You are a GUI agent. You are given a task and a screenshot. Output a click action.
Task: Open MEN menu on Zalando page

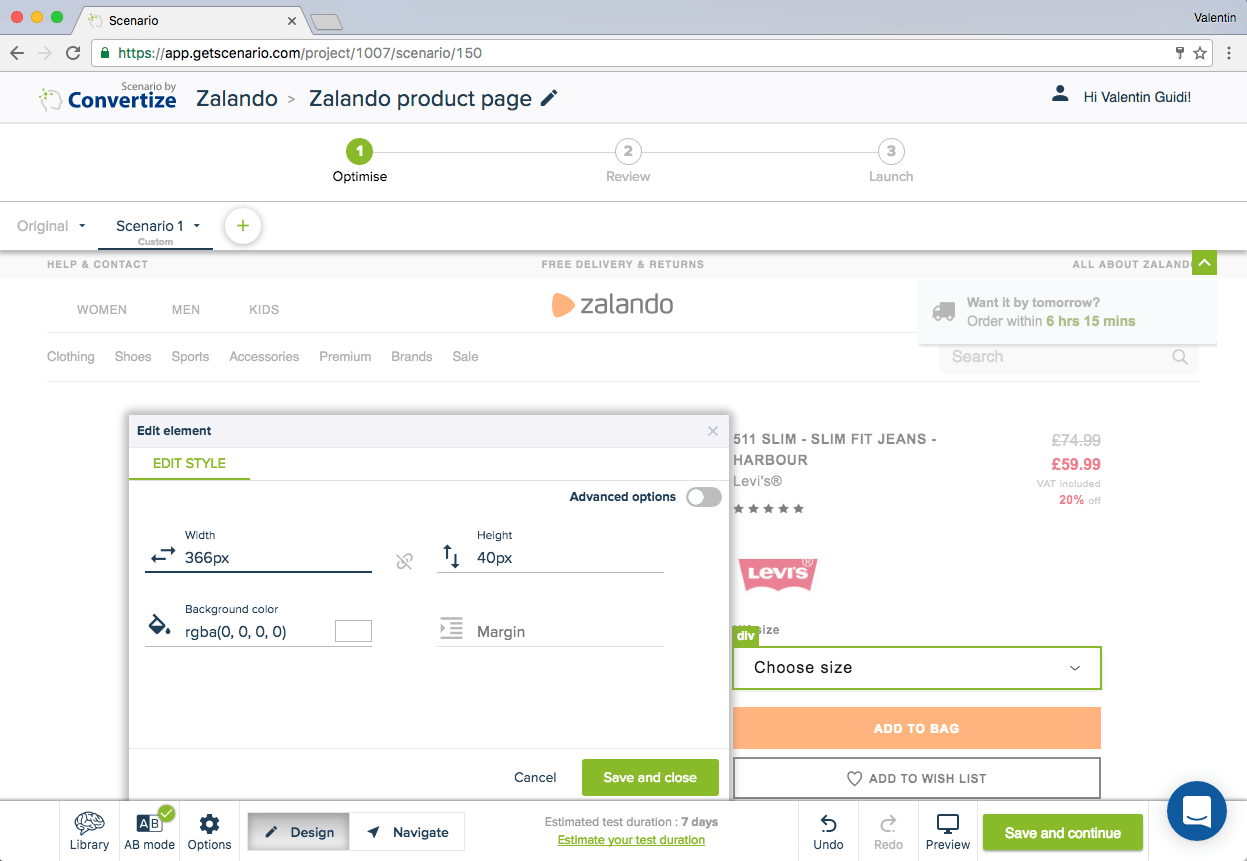coord(186,310)
